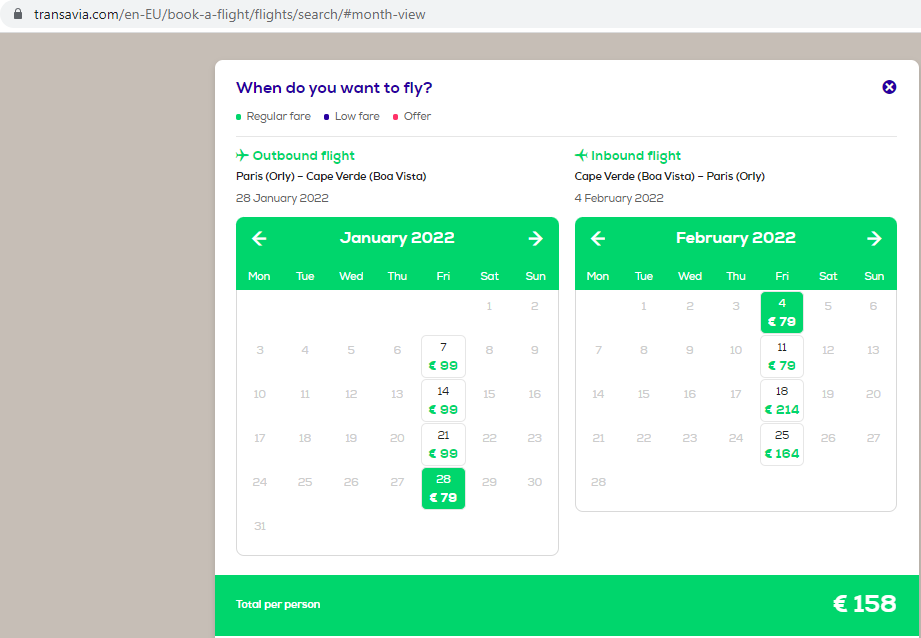Select inbound 11 February at €79

(782, 356)
